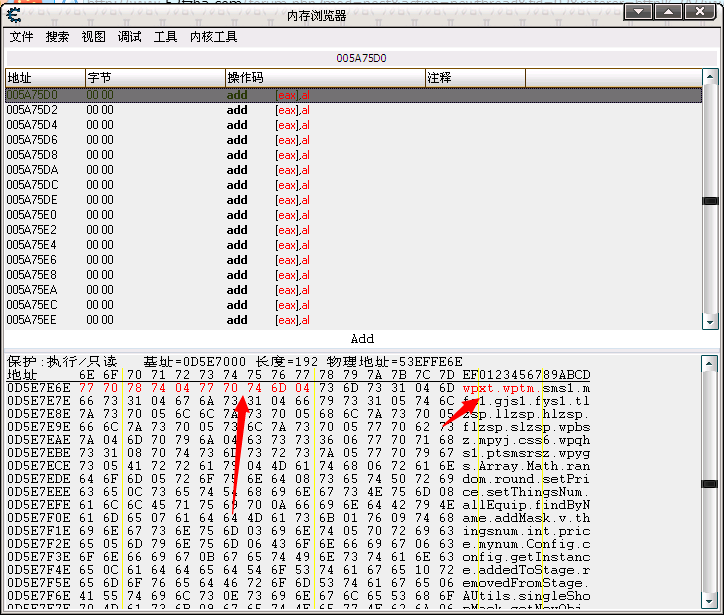Click disassembler scrollbar up arrow
This screenshot has height=615, width=724.
710,76
